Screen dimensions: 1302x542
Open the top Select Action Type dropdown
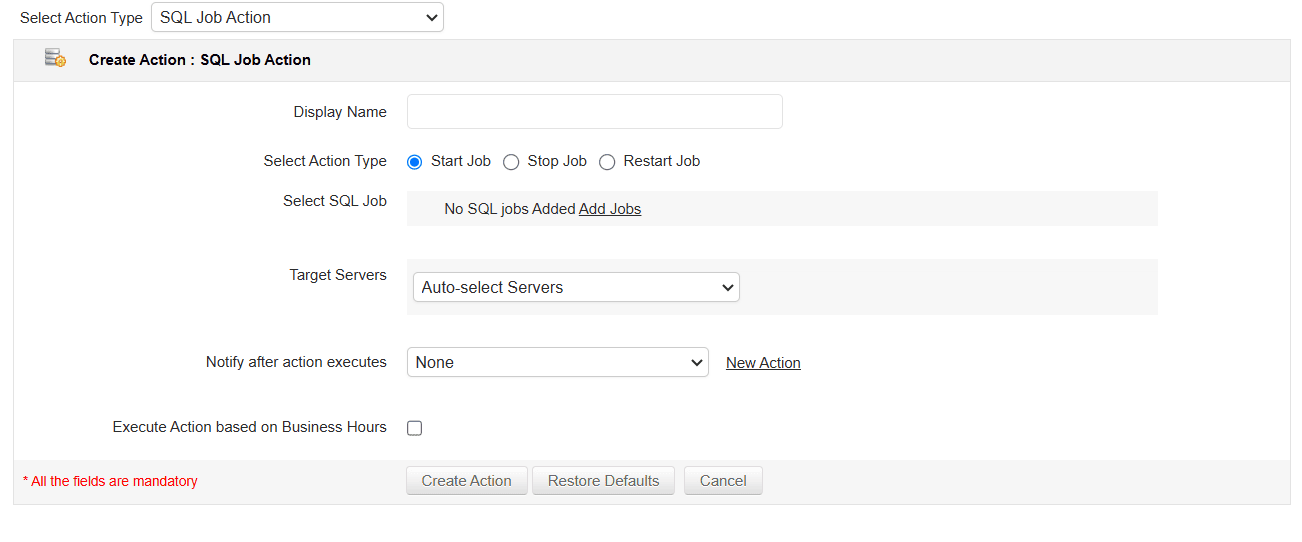tap(297, 18)
